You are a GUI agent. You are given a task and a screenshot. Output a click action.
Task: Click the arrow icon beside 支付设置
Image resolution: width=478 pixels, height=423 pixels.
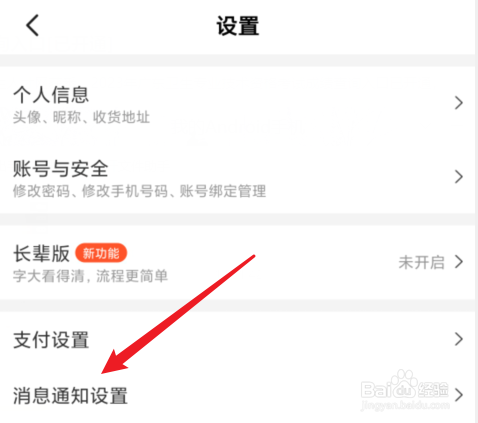[x=459, y=339]
